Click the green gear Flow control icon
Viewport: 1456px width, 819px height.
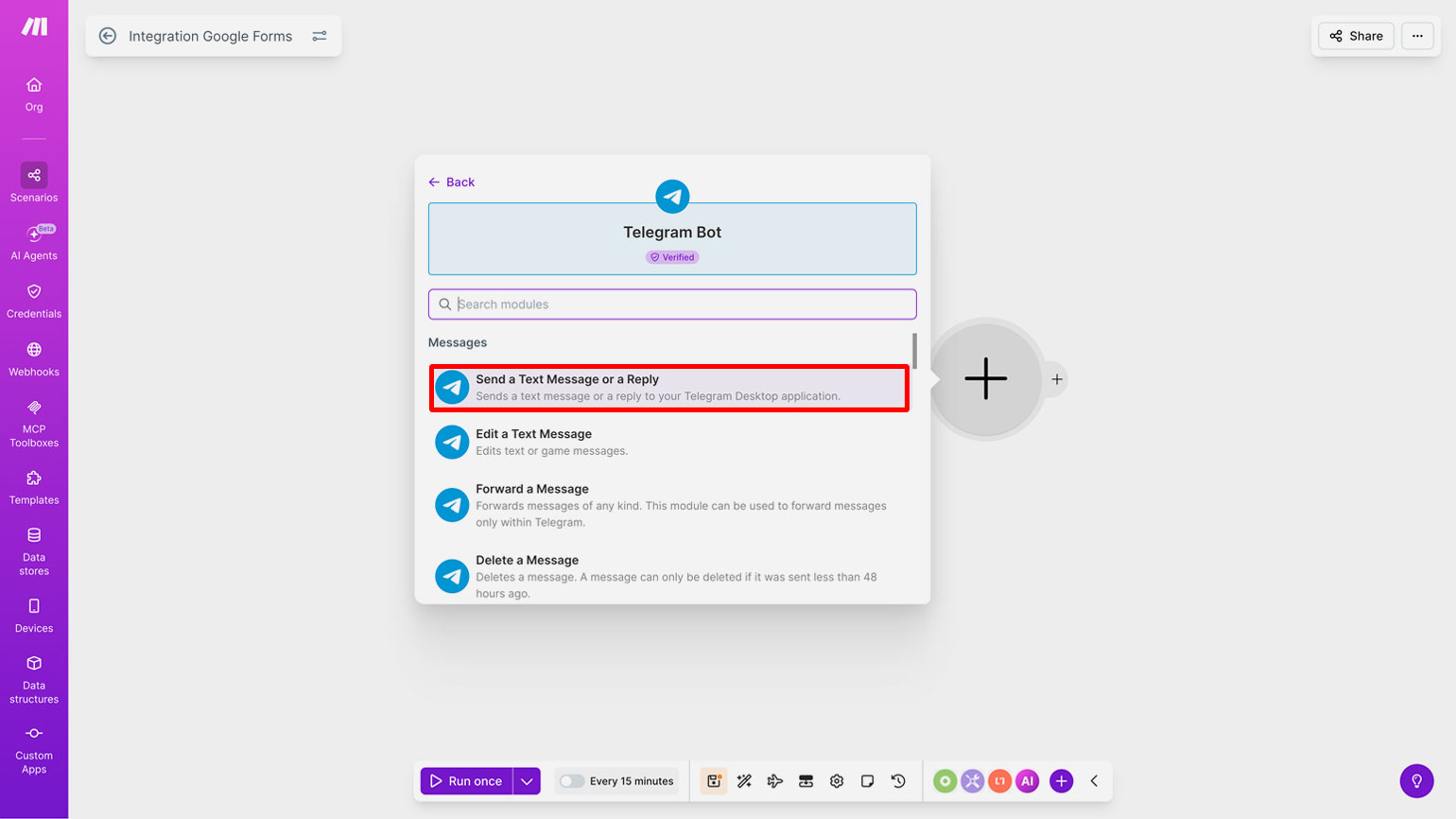pyautogui.click(x=945, y=781)
